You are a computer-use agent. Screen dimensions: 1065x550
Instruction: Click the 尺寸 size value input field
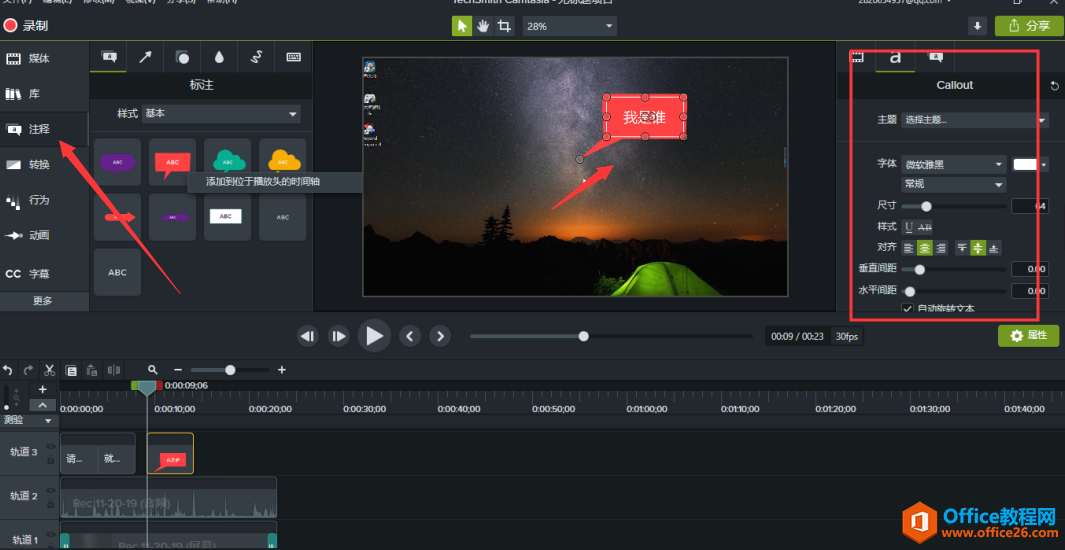pyautogui.click(x=1030, y=206)
